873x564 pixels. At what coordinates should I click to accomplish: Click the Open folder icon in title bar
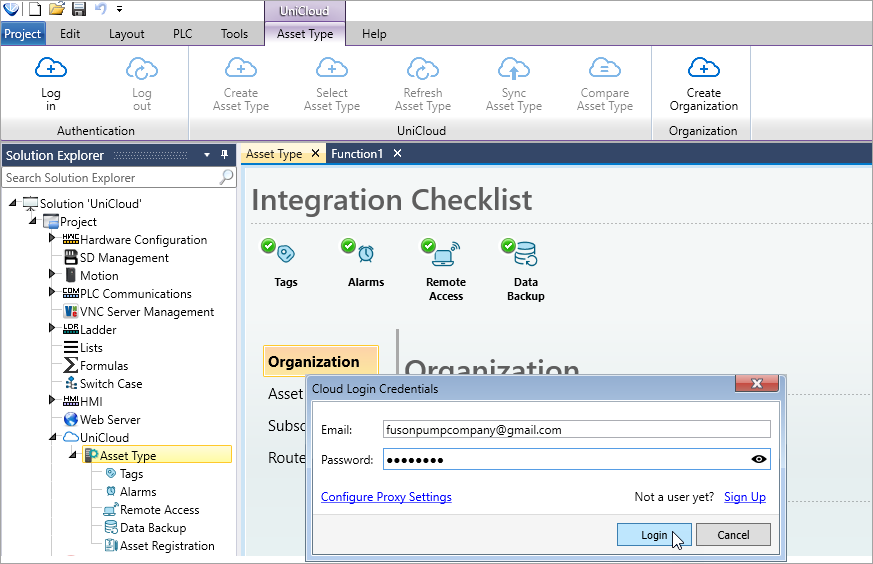(57, 9)
